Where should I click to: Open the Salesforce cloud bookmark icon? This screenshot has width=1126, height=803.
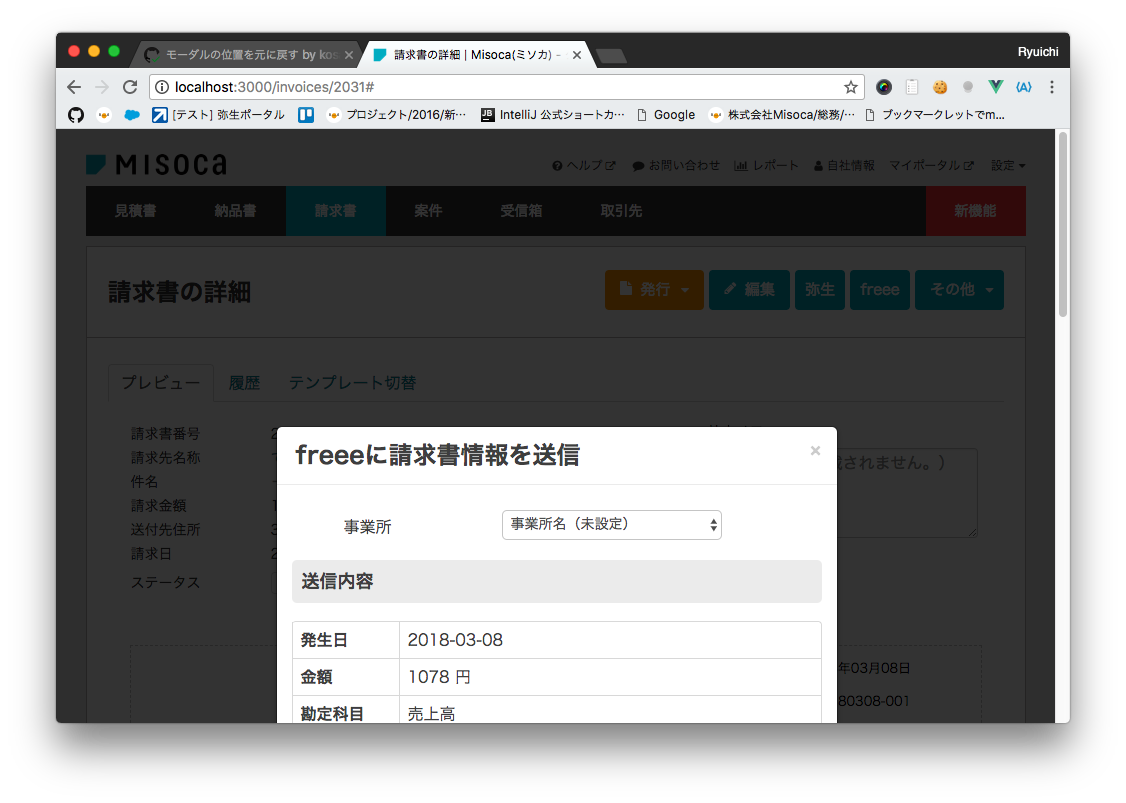[132, 115]
